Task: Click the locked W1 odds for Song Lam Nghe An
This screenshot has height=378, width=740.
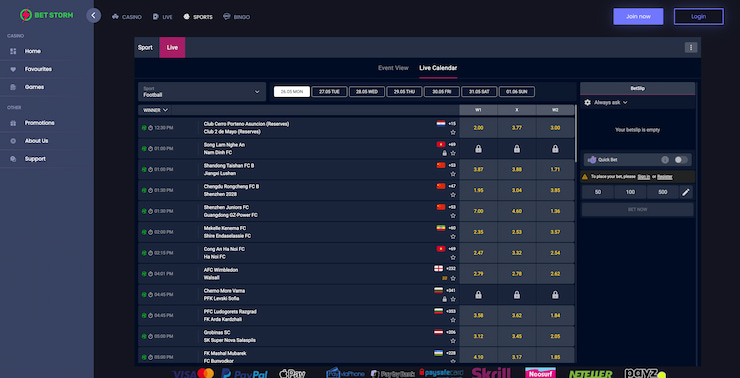Action: point(478,149)
